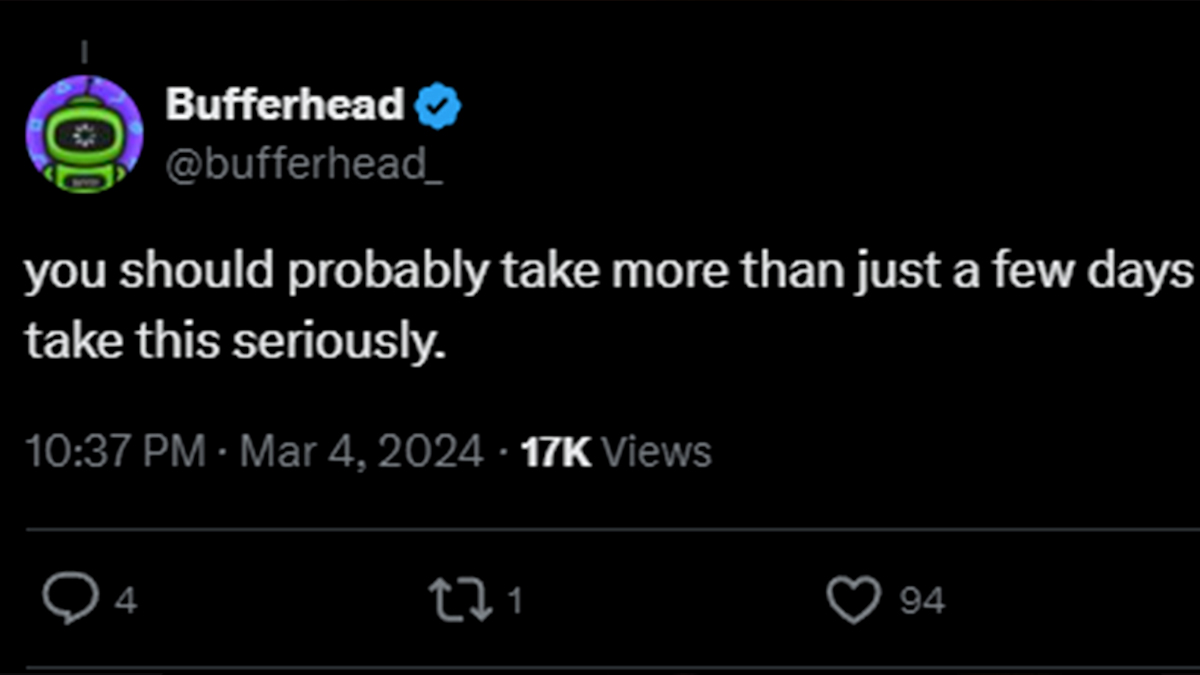Click the "take this seriously." text line
Viewport: 1200px width, 675px height.
(232, 343)
